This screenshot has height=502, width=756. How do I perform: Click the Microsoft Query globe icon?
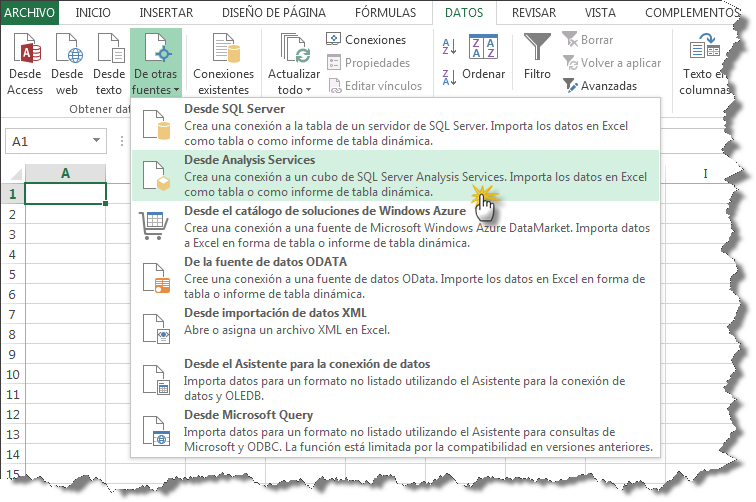coord(156,431)
